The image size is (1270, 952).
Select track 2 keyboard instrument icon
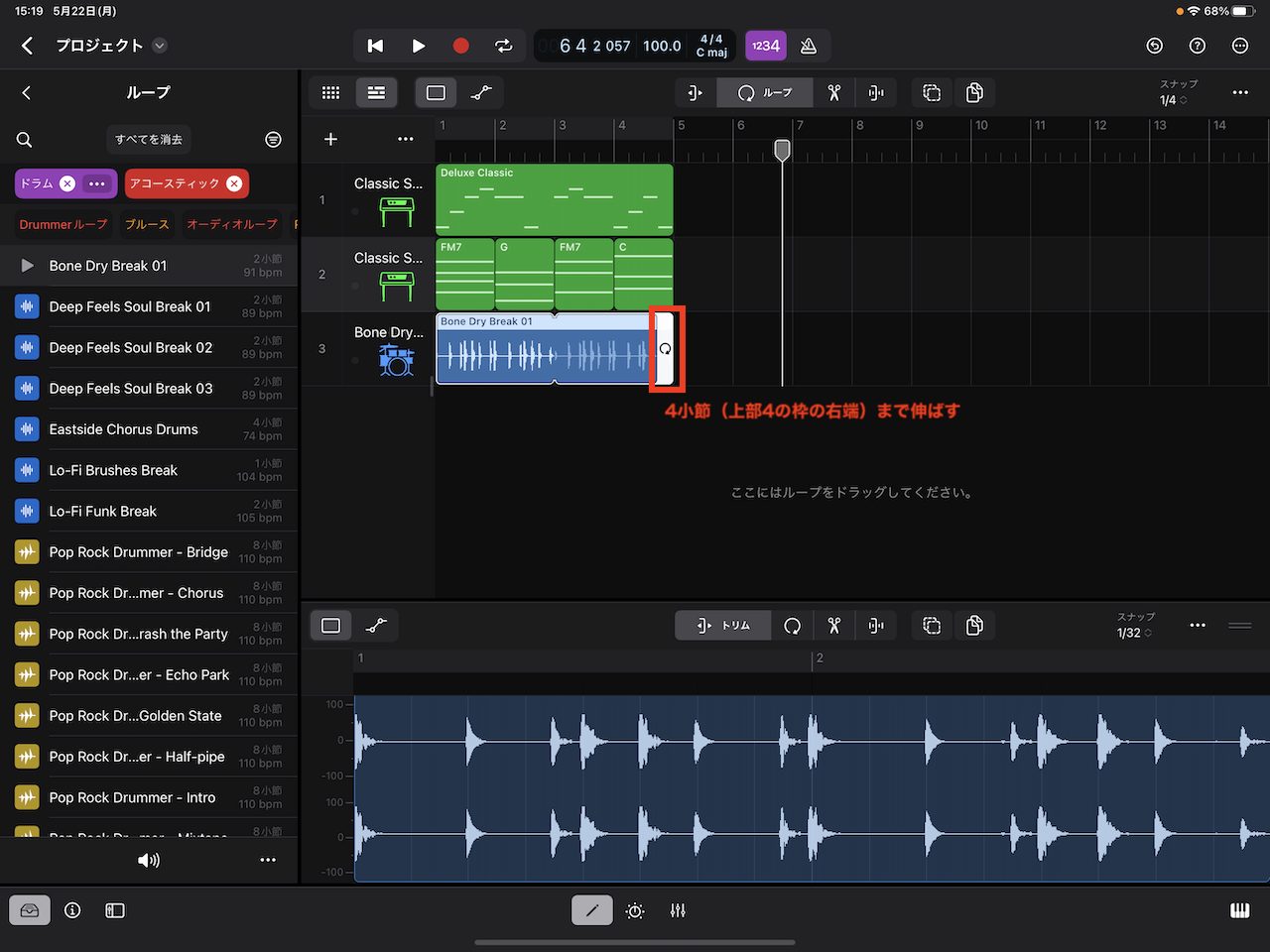click(x=396, y=286)
